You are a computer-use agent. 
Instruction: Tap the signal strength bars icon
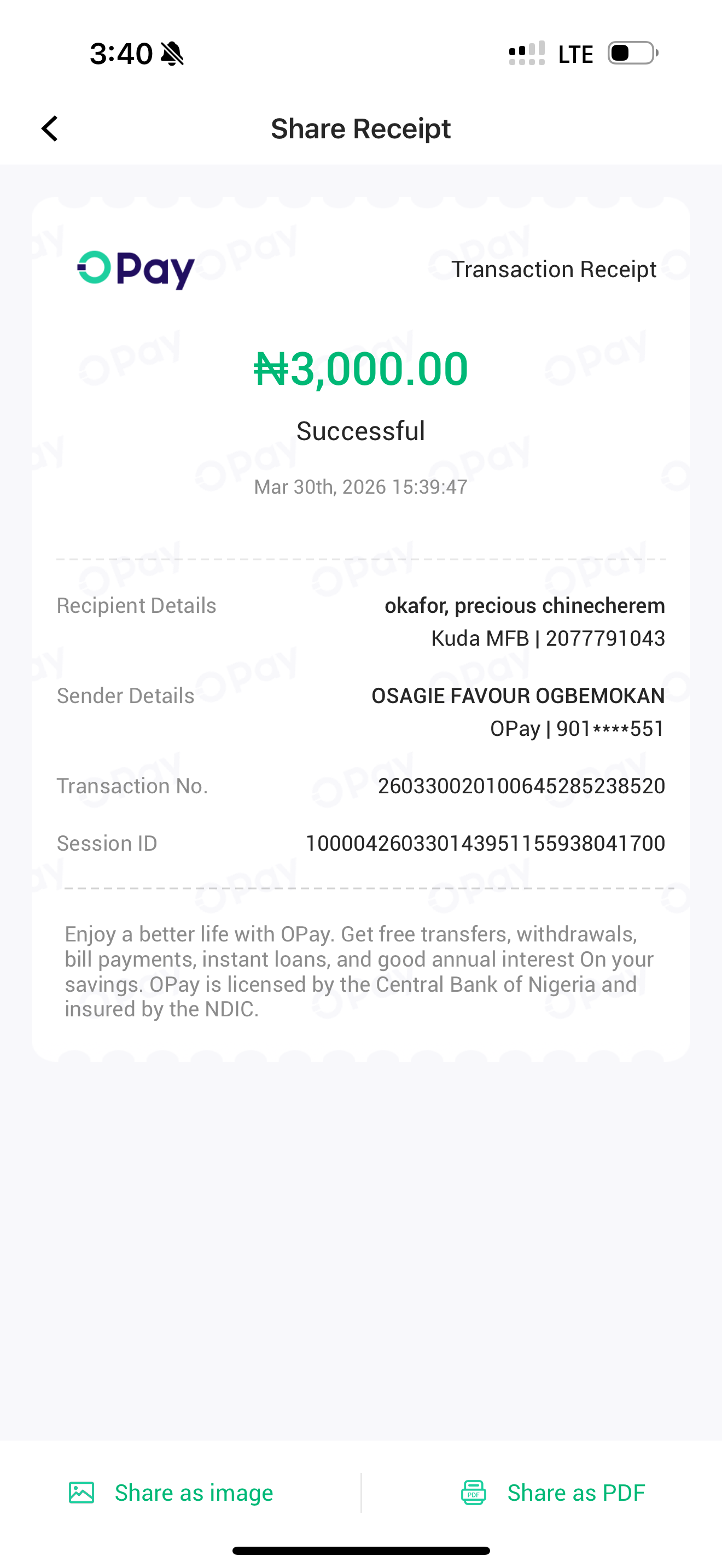(x=527, y=54)
